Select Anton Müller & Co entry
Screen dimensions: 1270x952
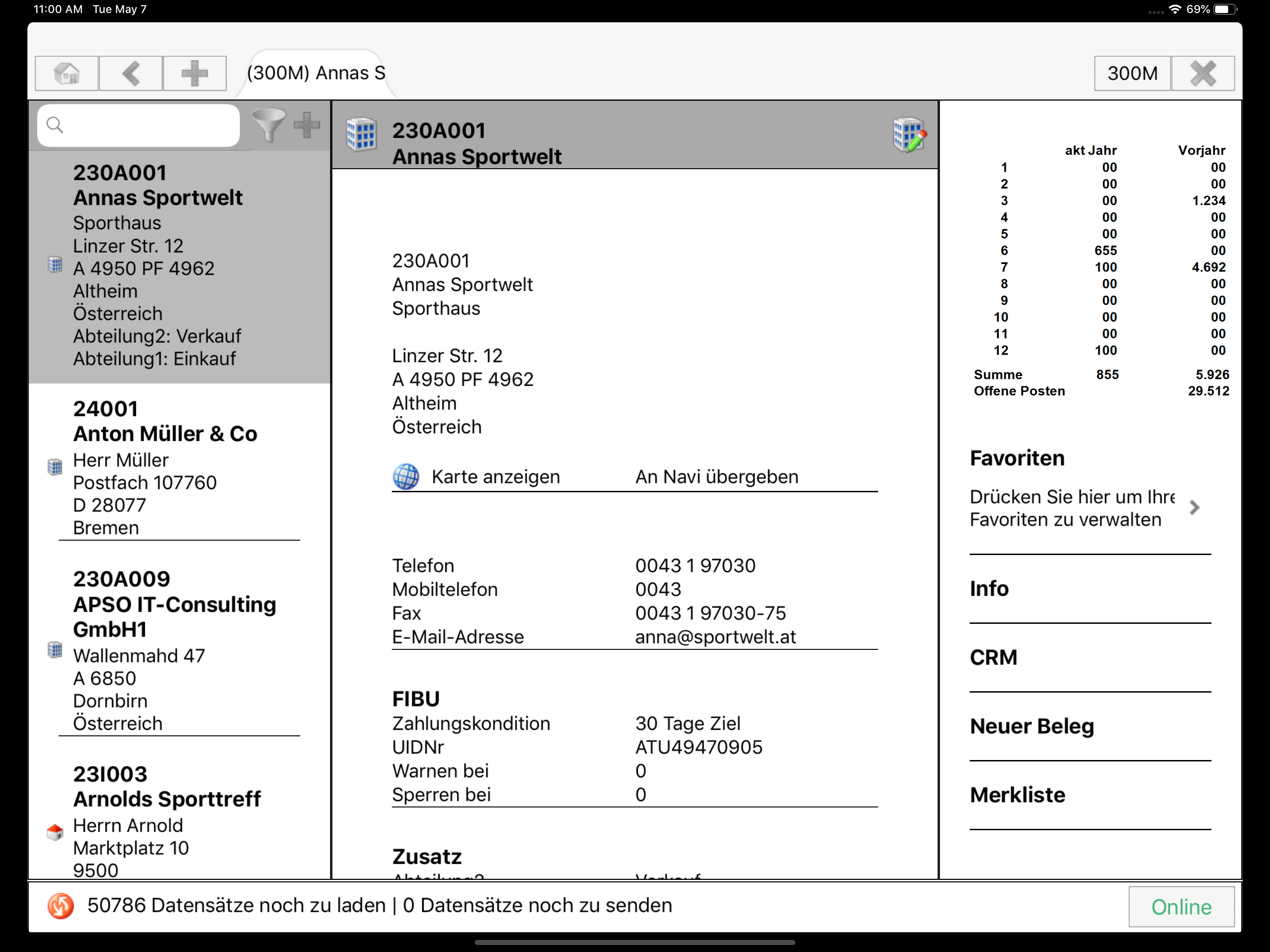tap(180, 467)
